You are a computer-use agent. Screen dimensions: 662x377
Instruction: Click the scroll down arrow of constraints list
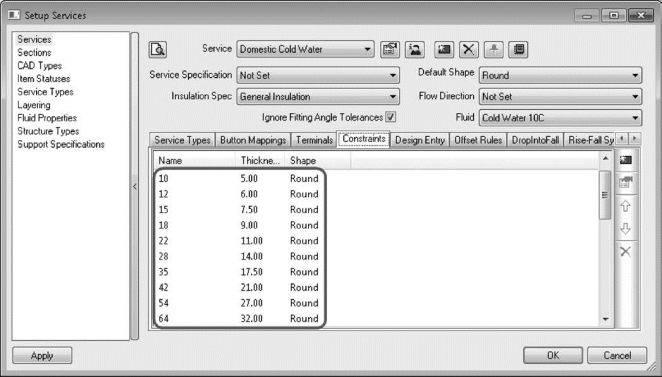[x=605, y=319]
